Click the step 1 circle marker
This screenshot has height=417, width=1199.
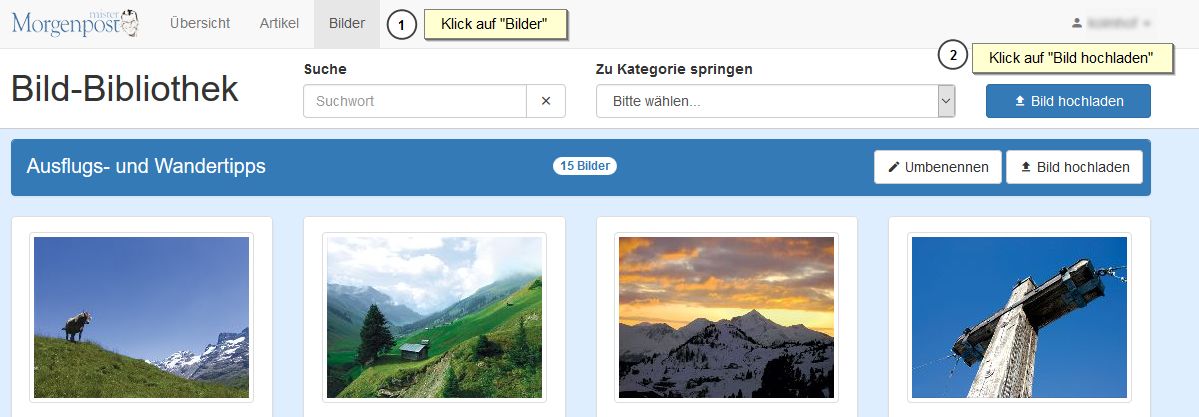pyautogui.click(x=402, y=25)
